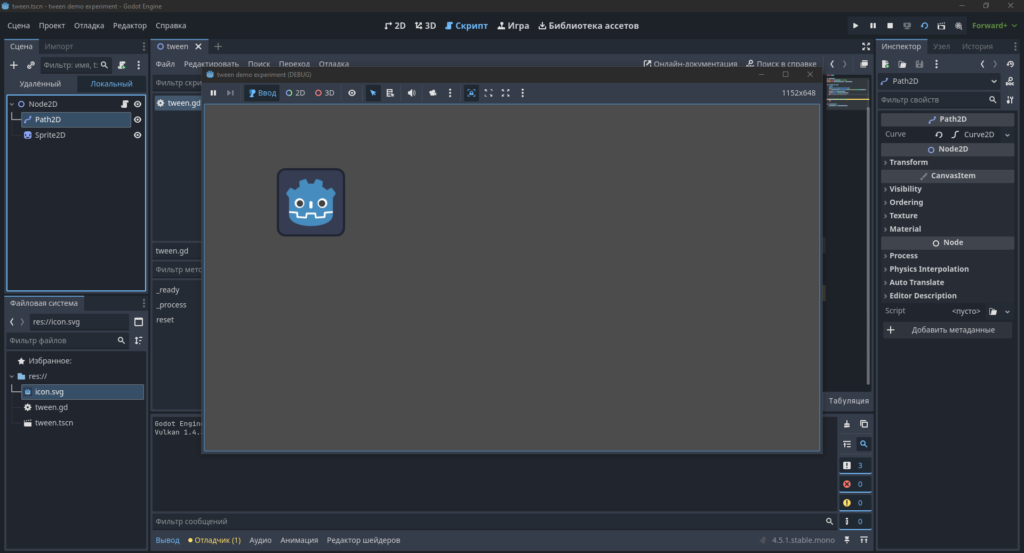The image size is (1024, 553).
Task: Open object history icon in Inspector
Action: [x=1010, y=64]
